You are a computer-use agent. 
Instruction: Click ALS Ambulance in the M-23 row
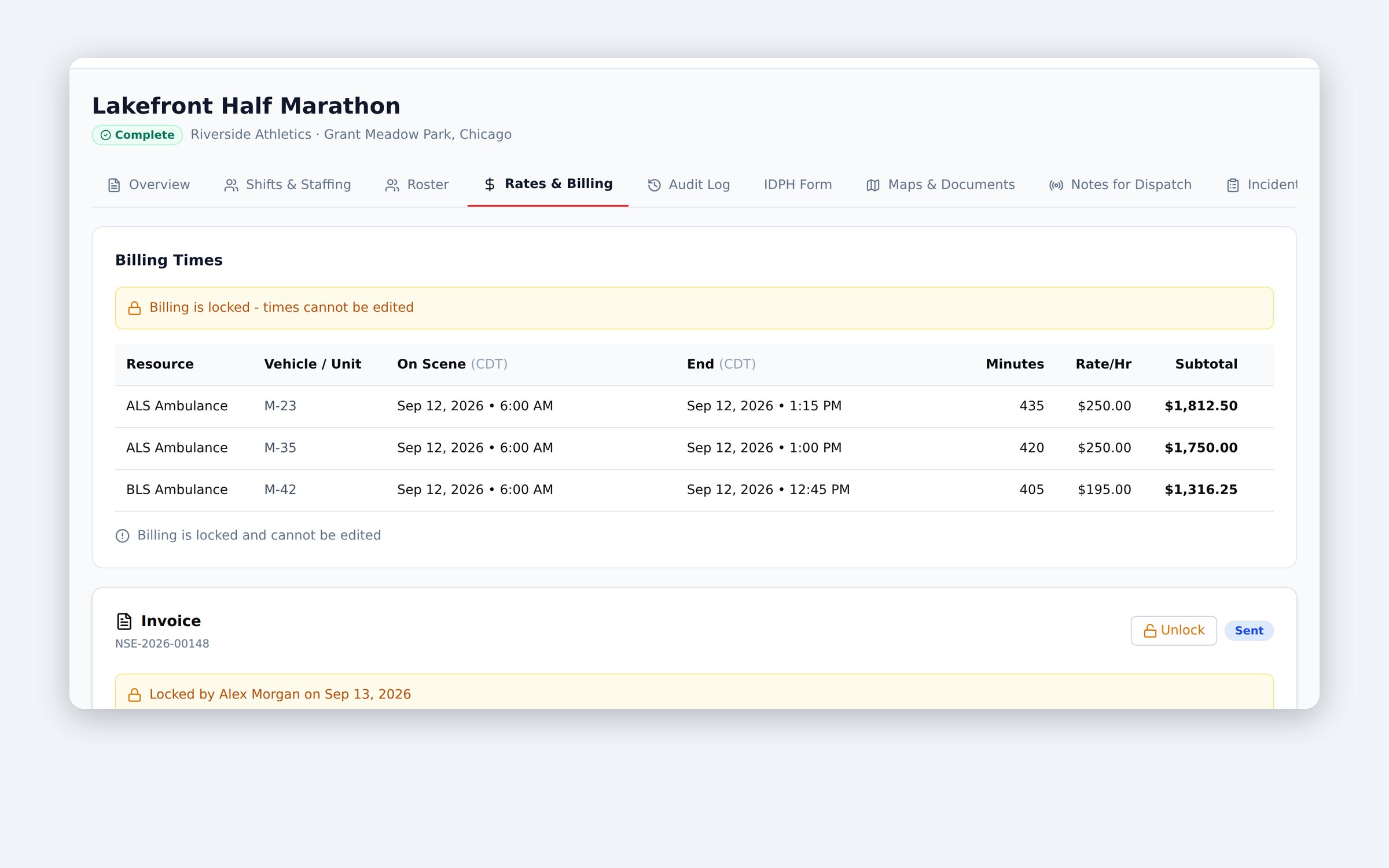tap(177, 406)
